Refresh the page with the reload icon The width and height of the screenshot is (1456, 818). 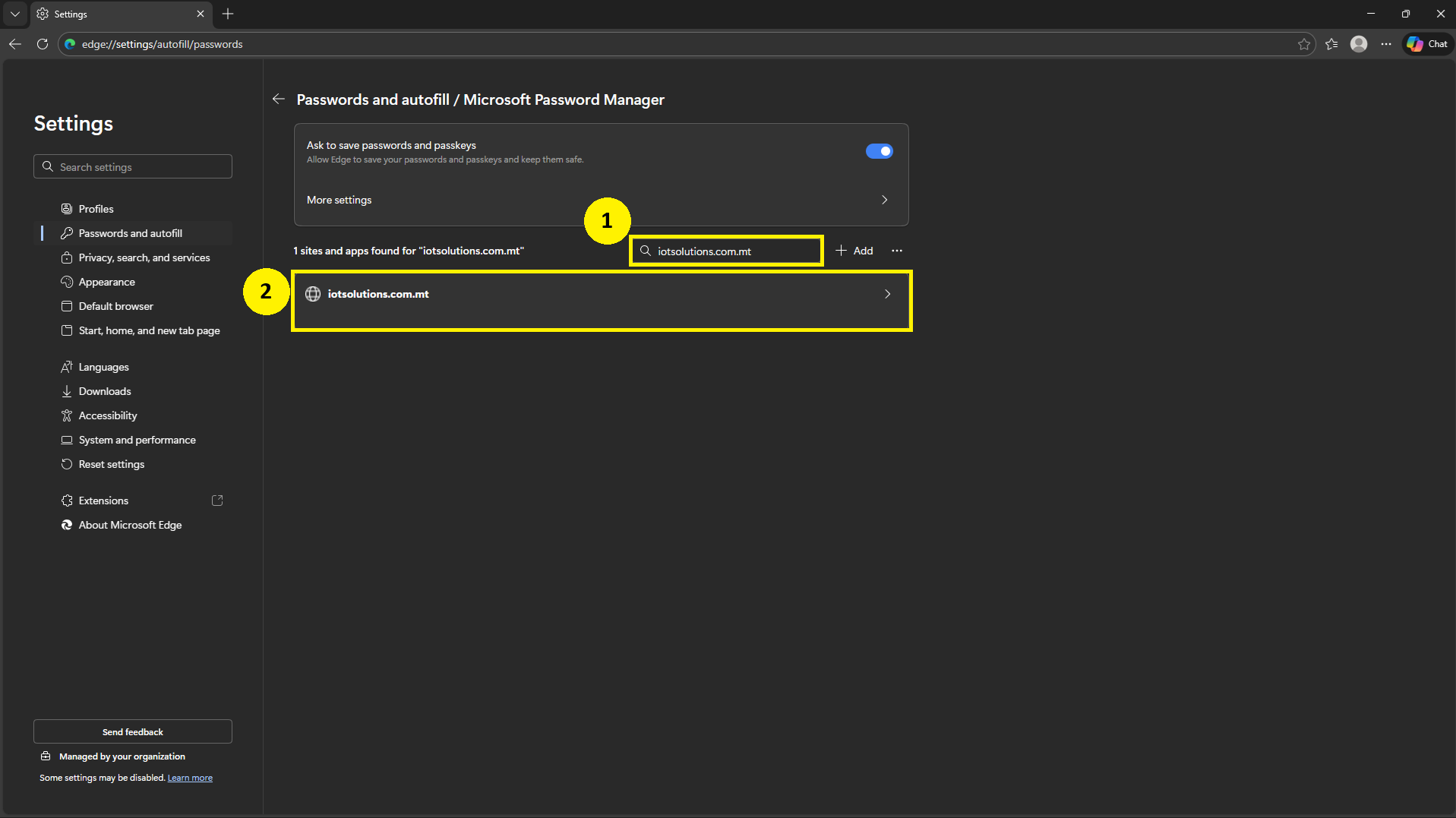(43, 44)
